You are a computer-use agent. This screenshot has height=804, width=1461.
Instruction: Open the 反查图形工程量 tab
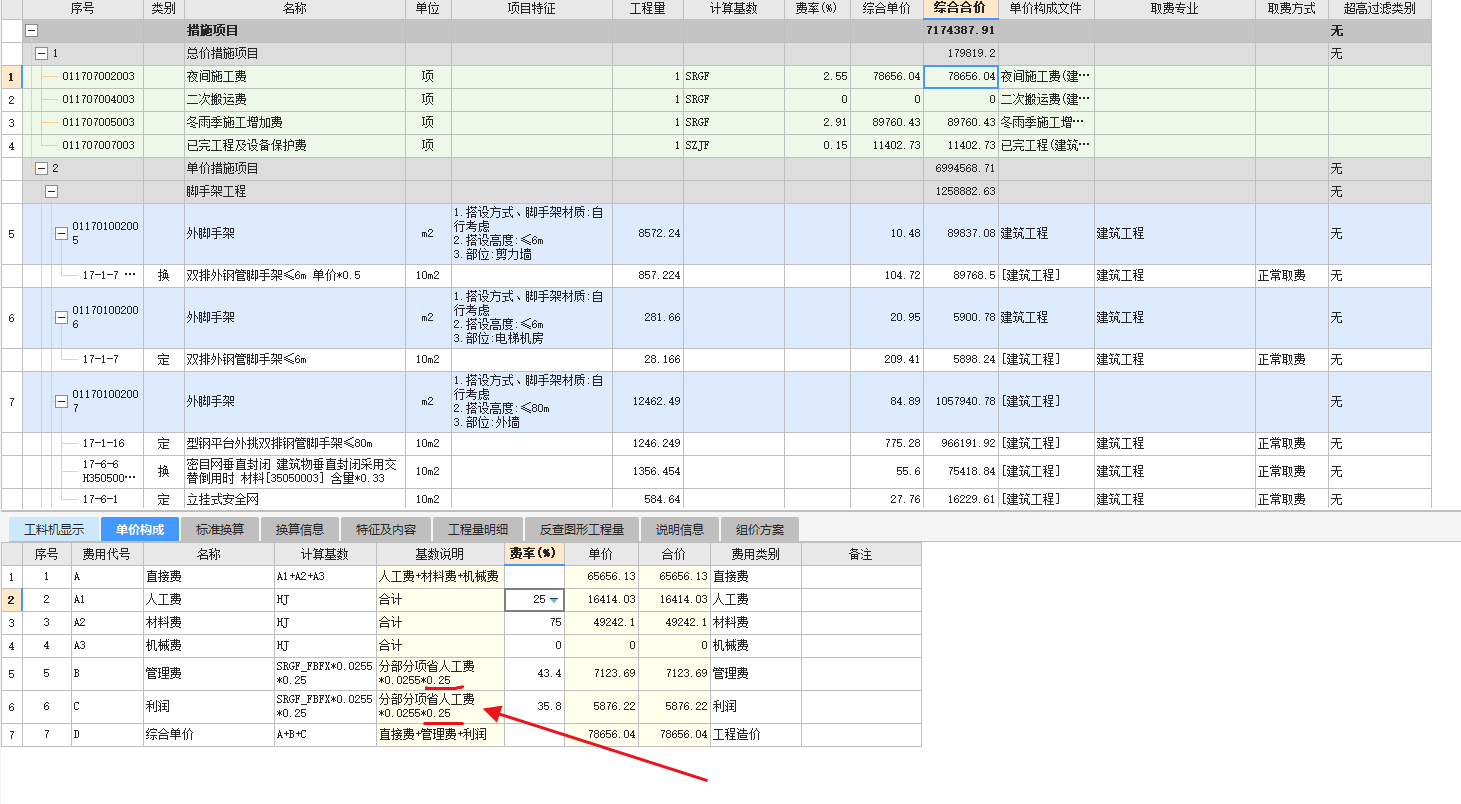click(x=582, y=529)
